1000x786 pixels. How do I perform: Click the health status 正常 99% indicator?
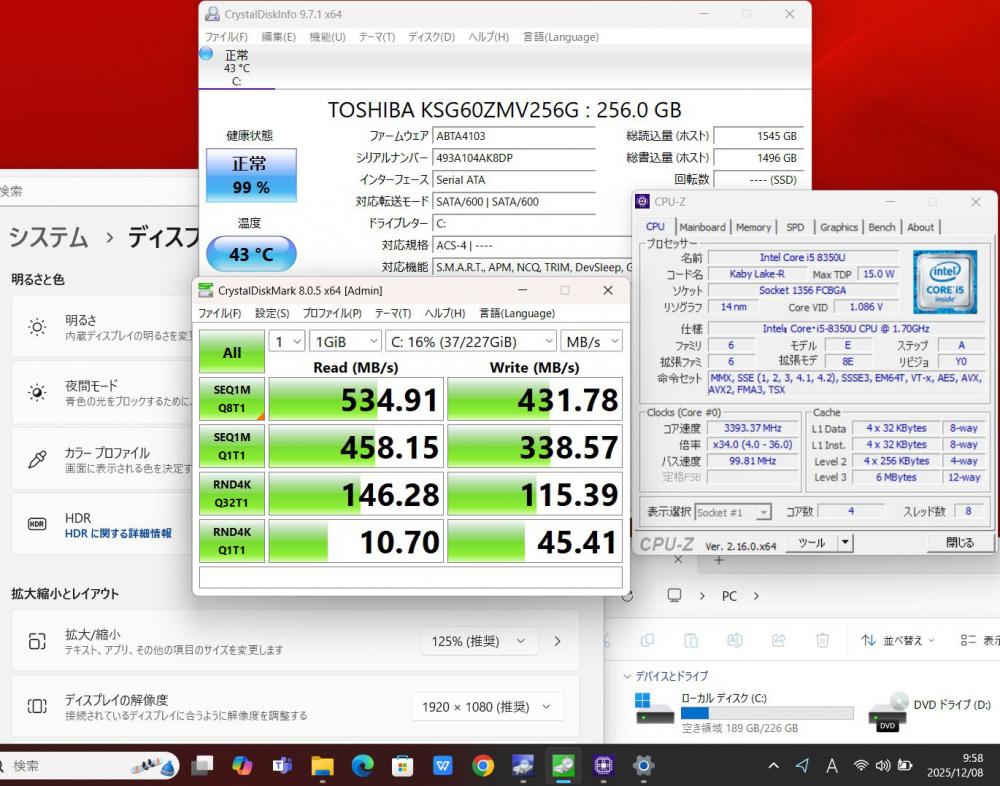[x=251, y=175]
